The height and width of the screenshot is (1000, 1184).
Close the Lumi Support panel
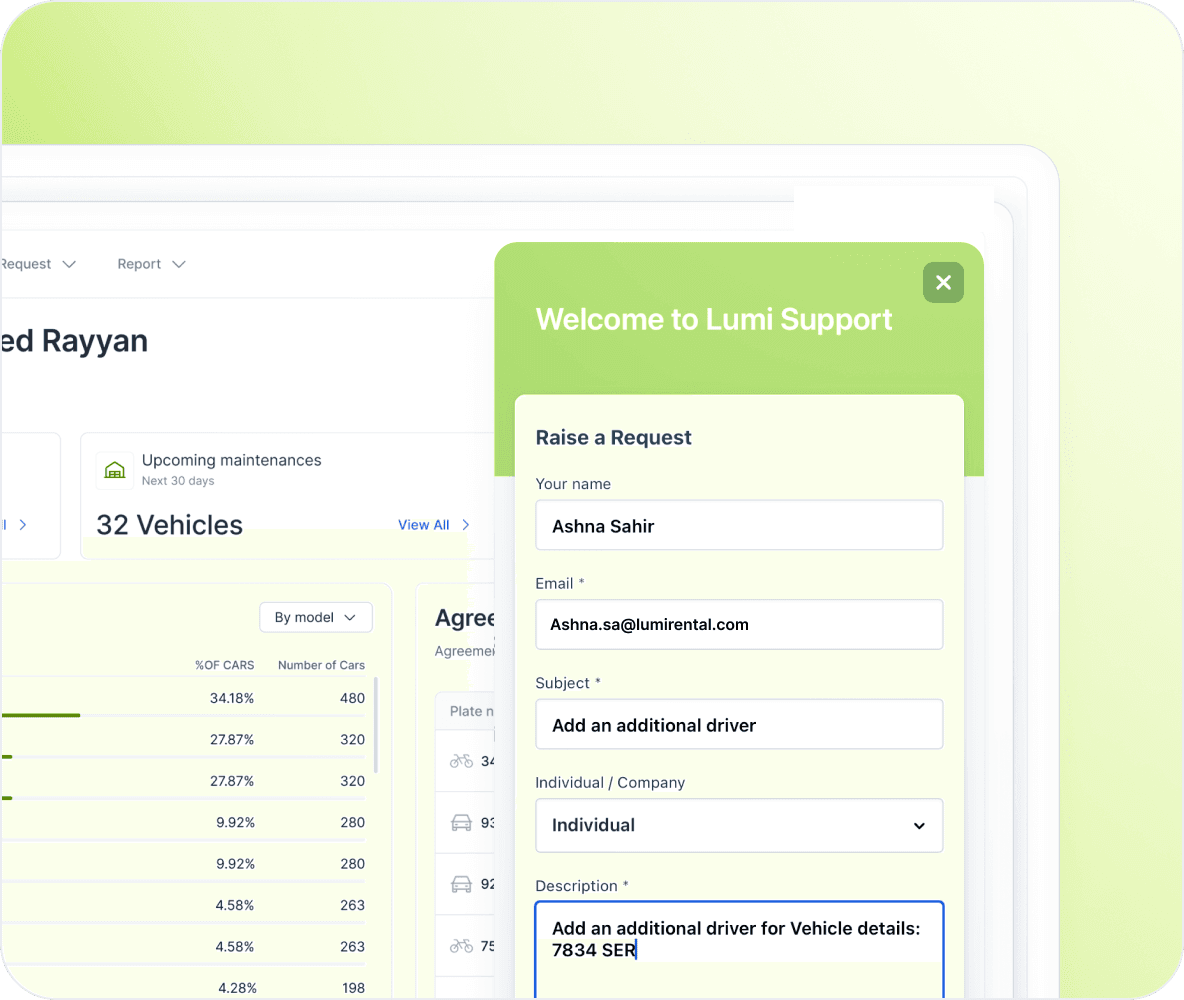(x=943, y=282)
